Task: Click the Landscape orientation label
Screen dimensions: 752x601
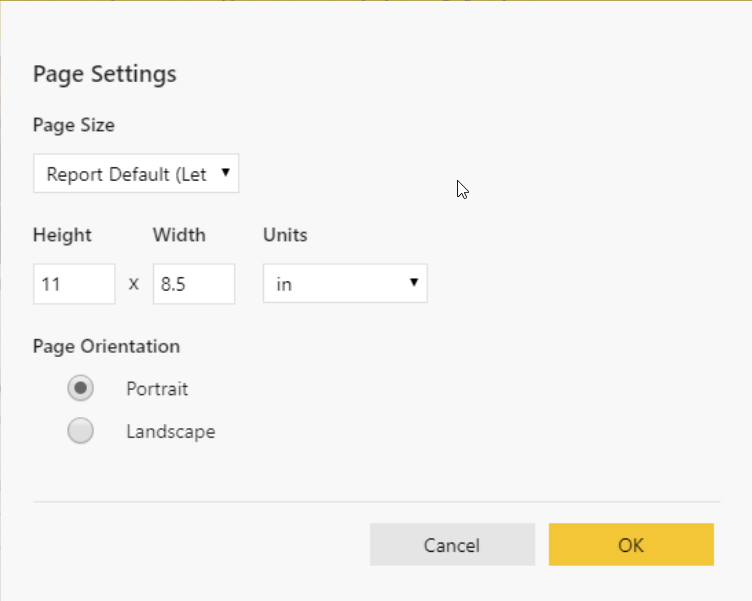Action: coord(171,432)
